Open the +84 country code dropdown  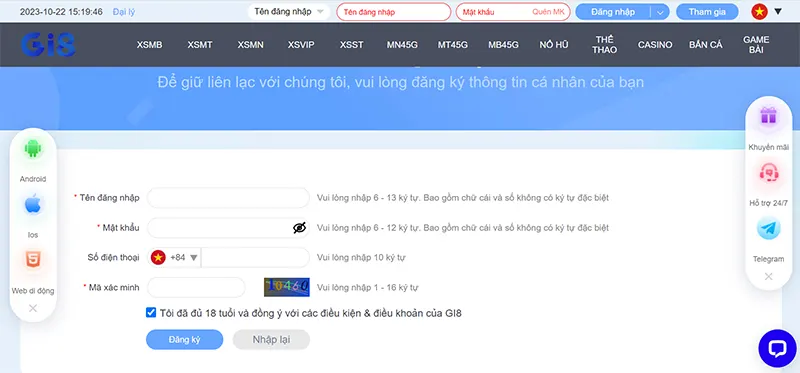174,258
